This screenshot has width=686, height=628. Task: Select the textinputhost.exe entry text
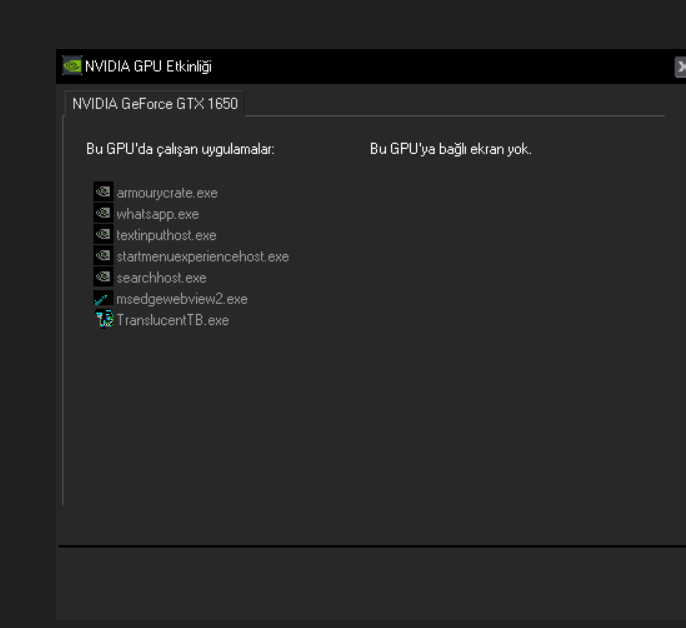coord(166,235)
